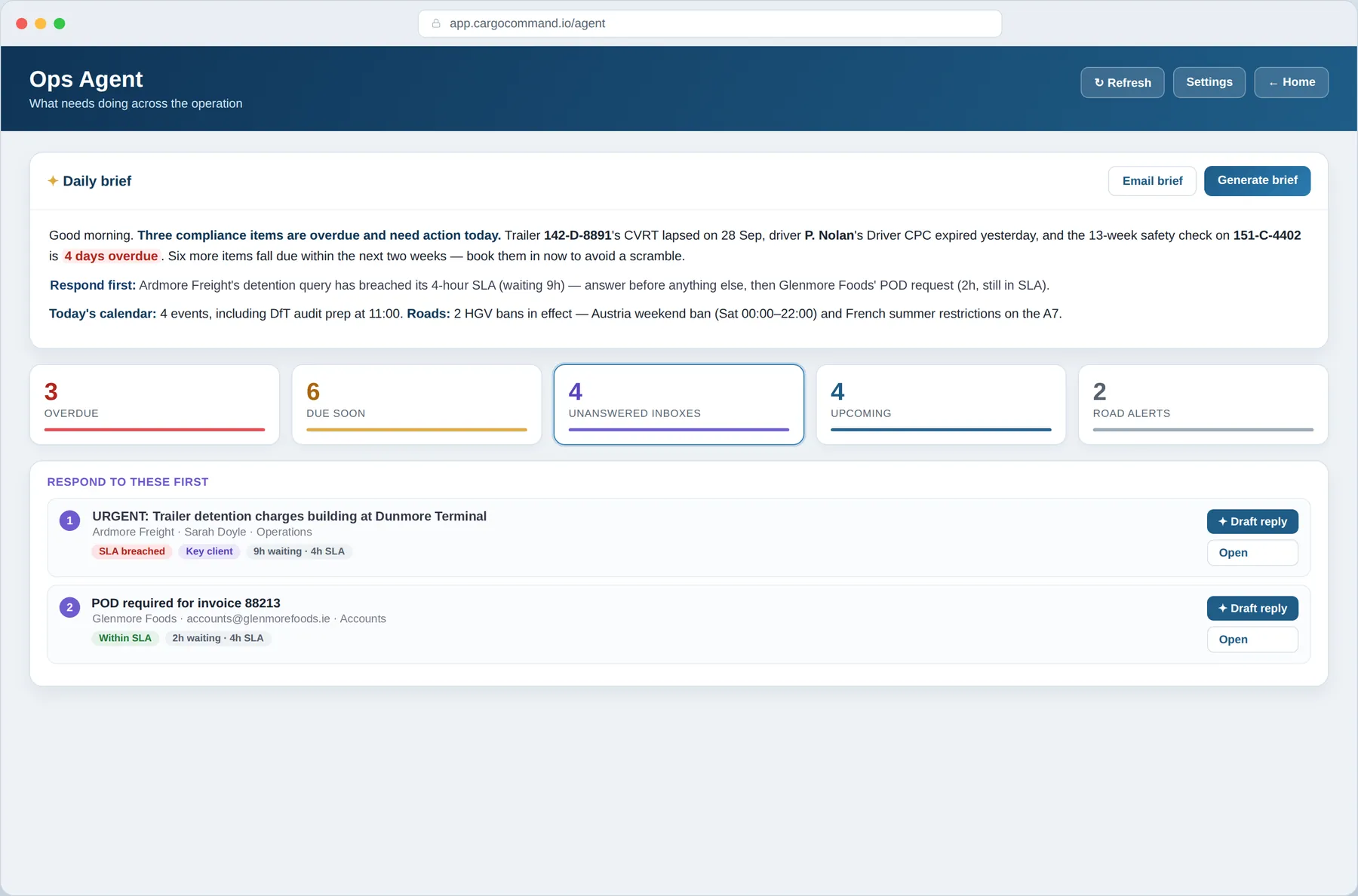Click the Within SLA tag

125,638
